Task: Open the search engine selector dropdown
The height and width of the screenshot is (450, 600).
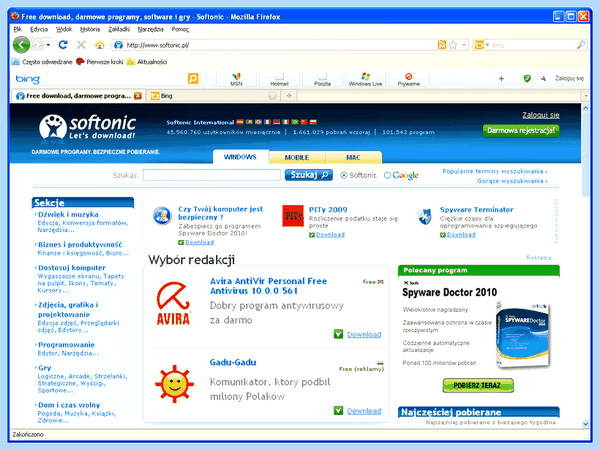Action: tap(488, 45)
